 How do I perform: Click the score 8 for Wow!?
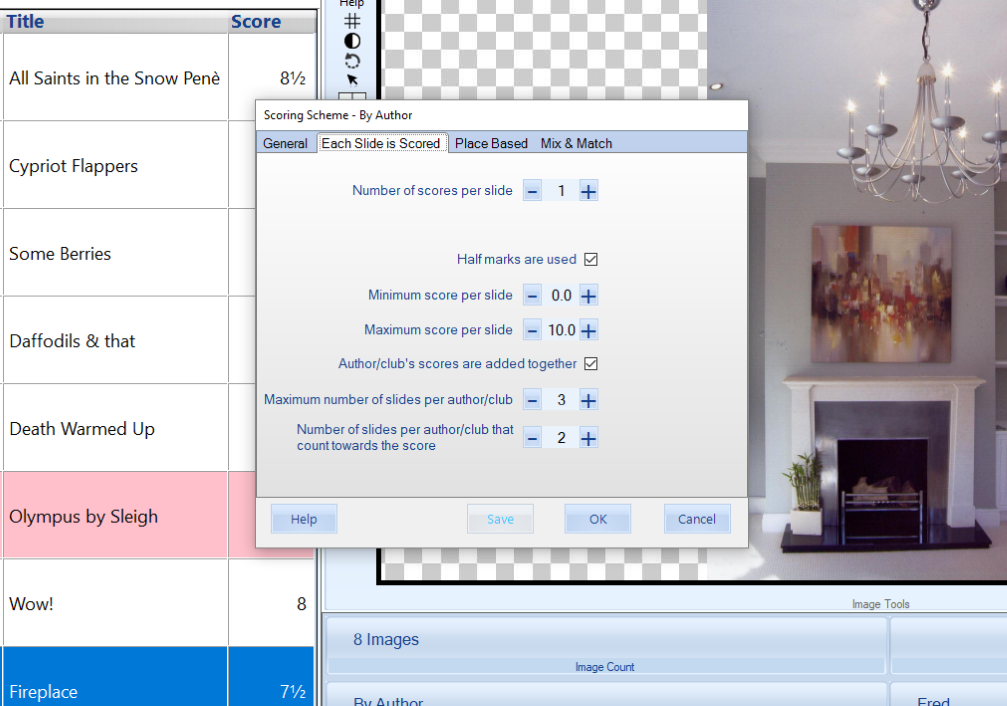[x=301, y=604]
